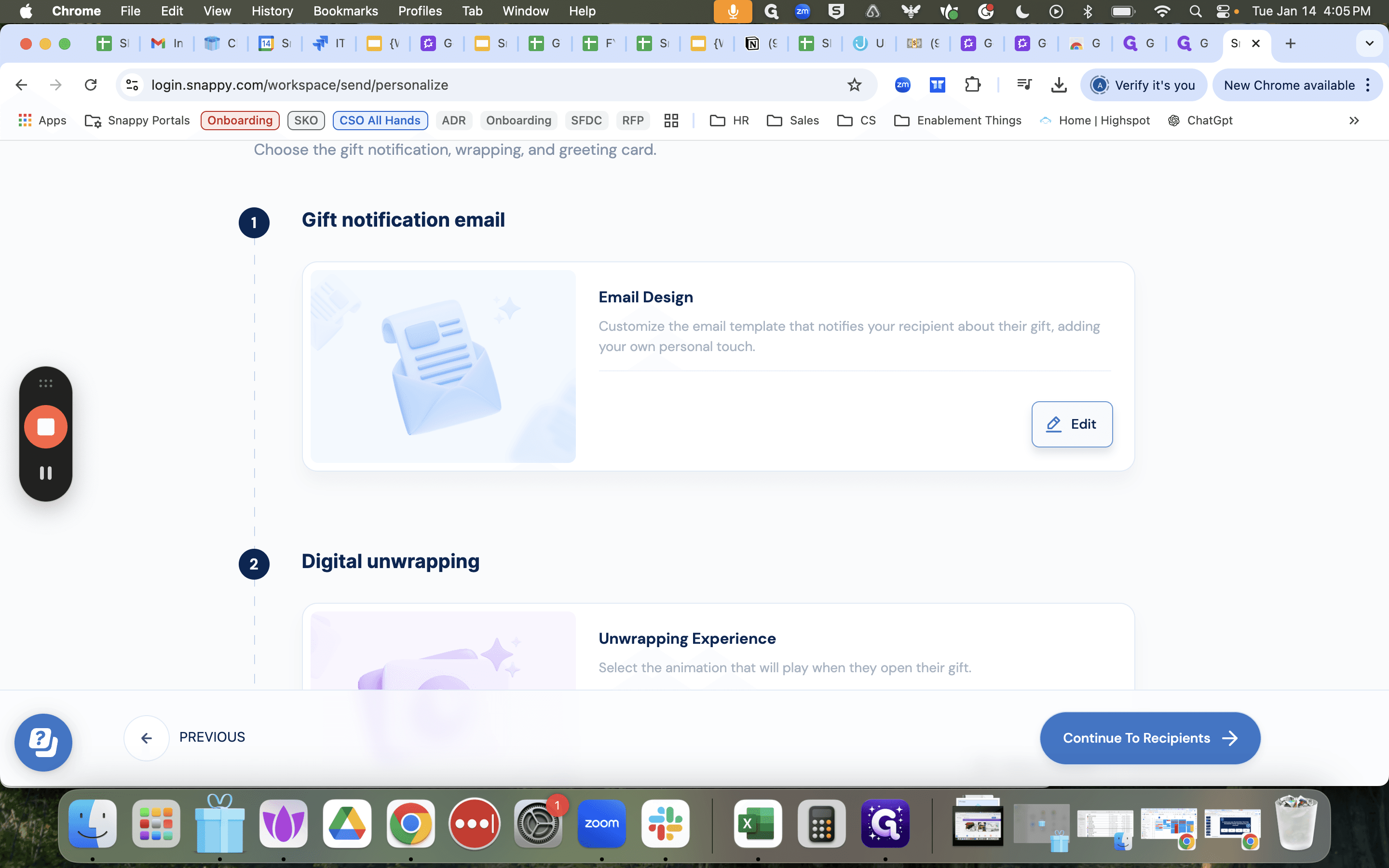Open the Apple menu
The width and height of the screenshot is (1389, 868).
click(x=26, y=11)
